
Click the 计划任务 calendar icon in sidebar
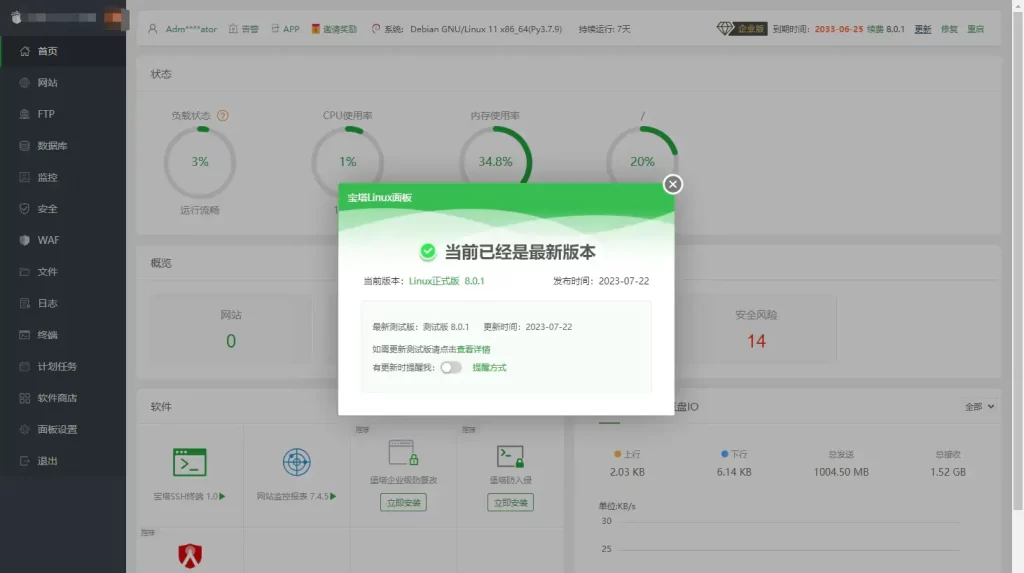pos(24,366)
